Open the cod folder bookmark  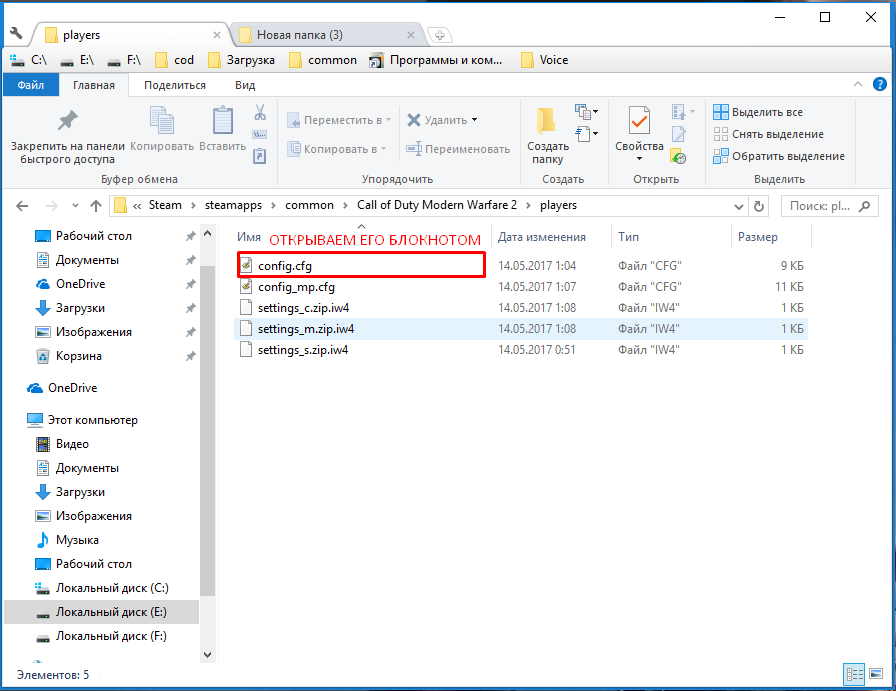[175, 60]
